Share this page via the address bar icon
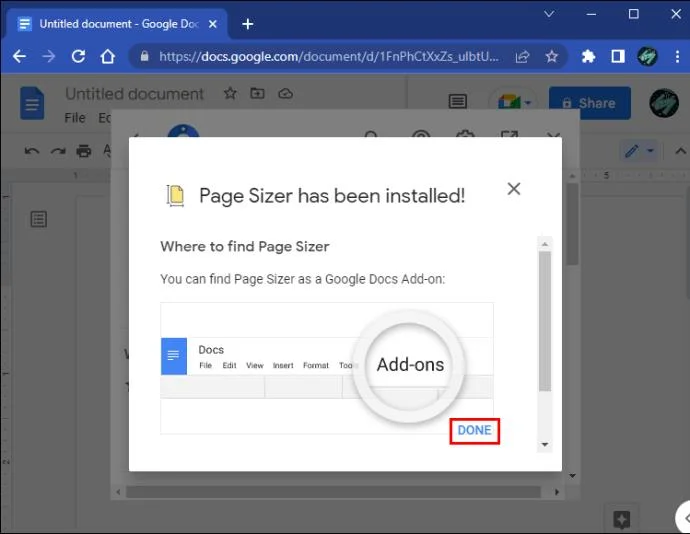The height and width of the screenshot is (534, 690). tap(522, 56)
